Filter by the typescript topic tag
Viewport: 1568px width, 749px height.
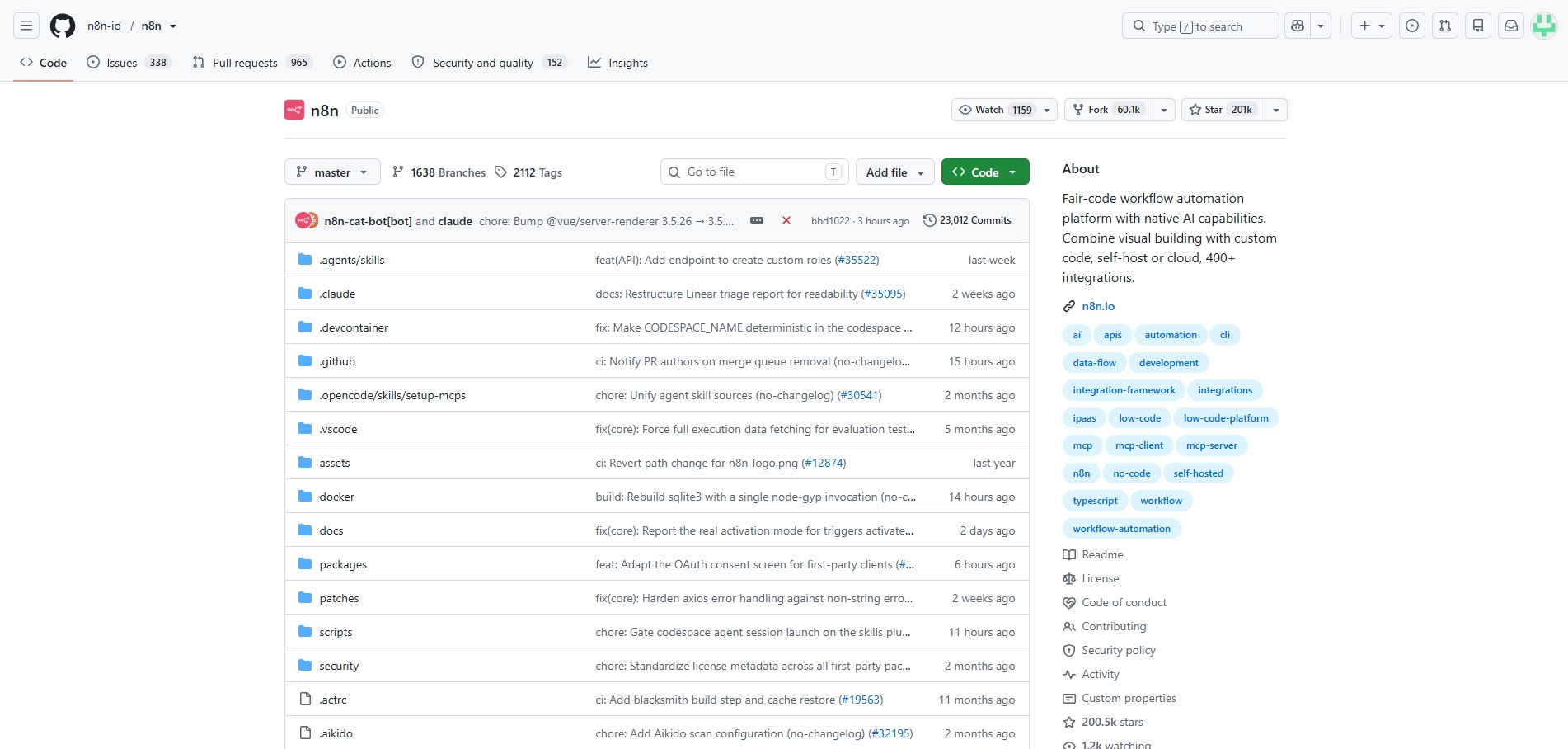1096,501
